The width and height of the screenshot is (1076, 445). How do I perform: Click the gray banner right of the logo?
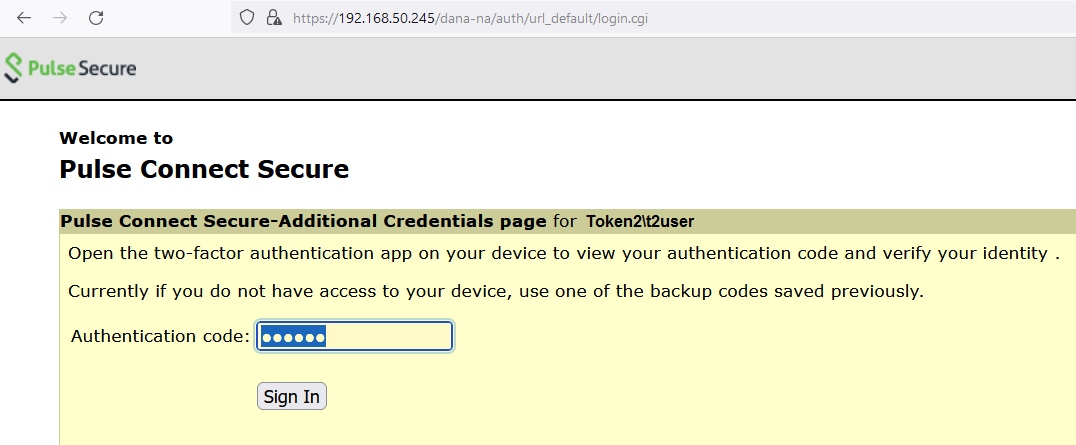604,68
